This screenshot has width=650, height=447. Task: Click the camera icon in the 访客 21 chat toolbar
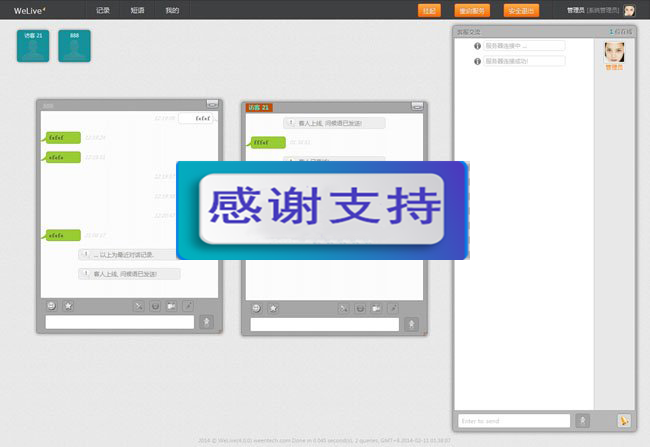(x=376, y=309)
